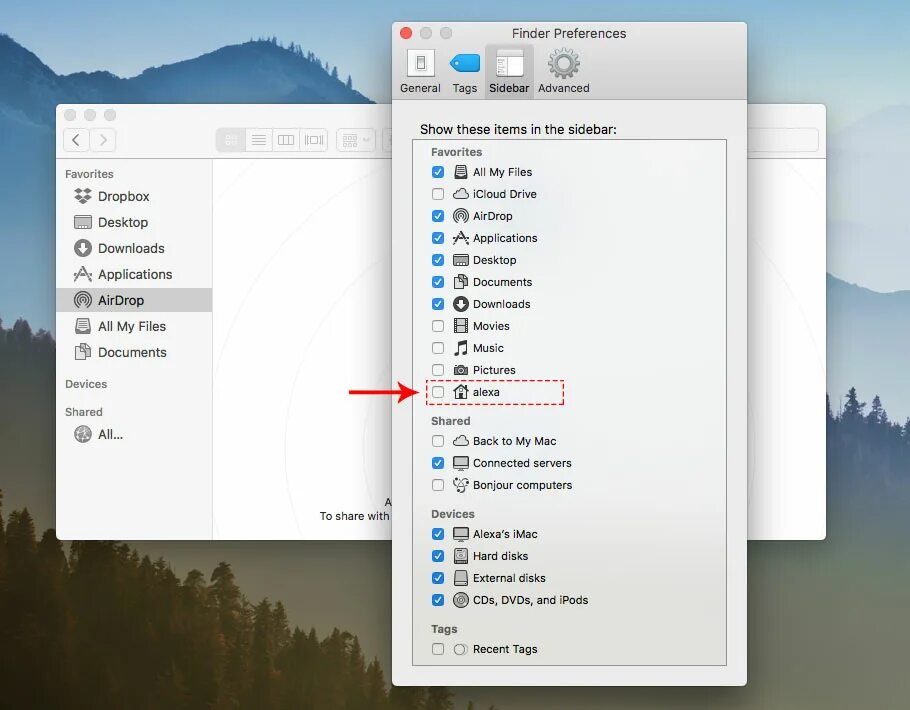
Task: Enable the Back to My Mac checkbox
Action: coord(438,441)
